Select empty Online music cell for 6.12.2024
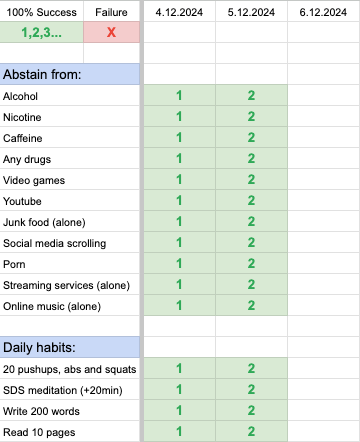The image size is (360, 442). 323,306
